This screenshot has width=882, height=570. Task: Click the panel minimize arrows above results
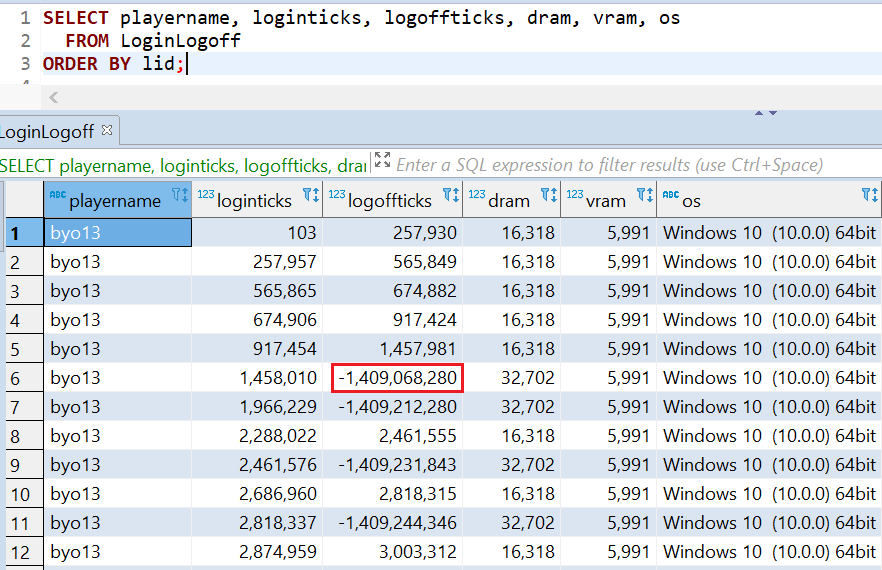point(765,114)
